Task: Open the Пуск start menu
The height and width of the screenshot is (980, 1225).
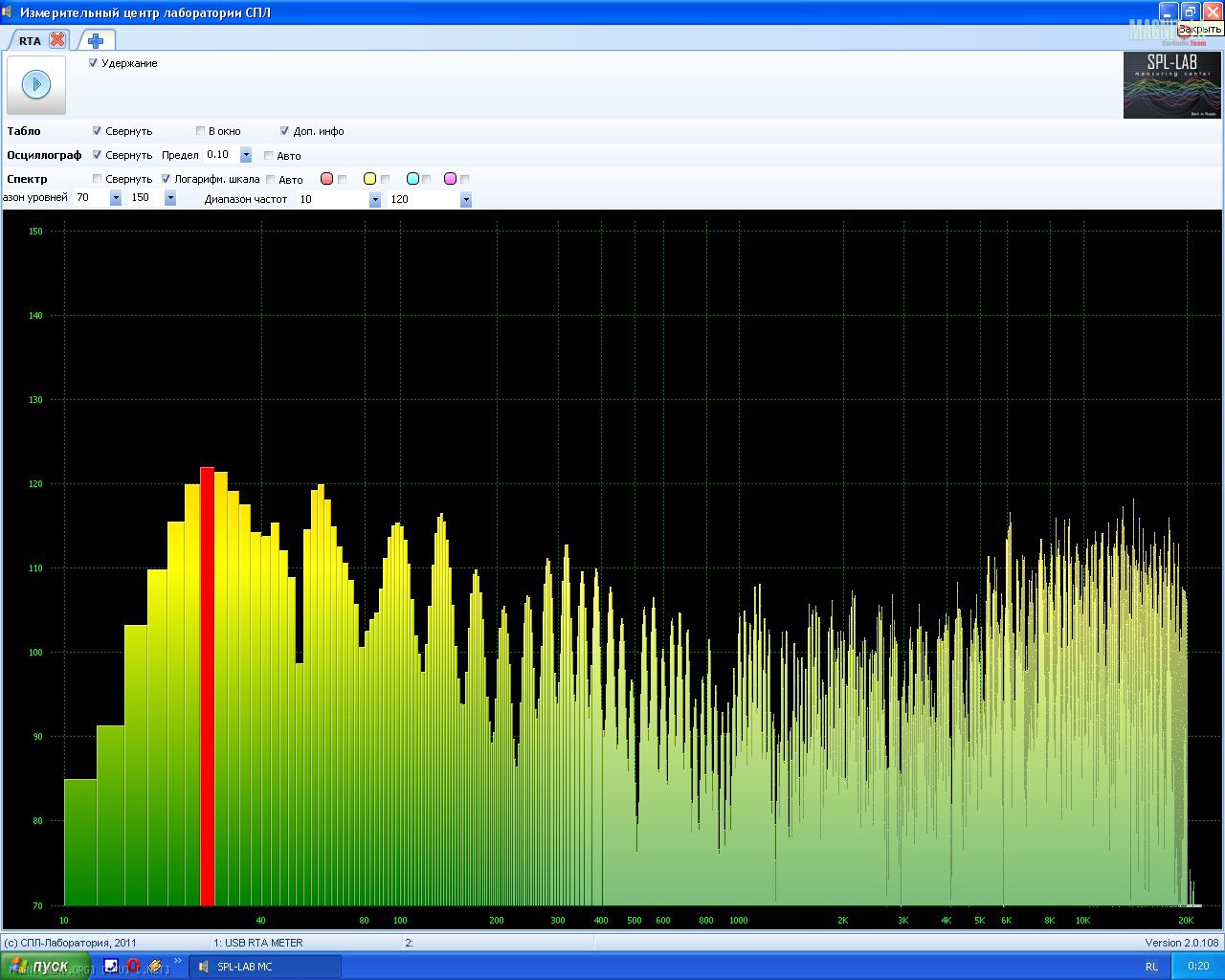Action: point(45,967)
